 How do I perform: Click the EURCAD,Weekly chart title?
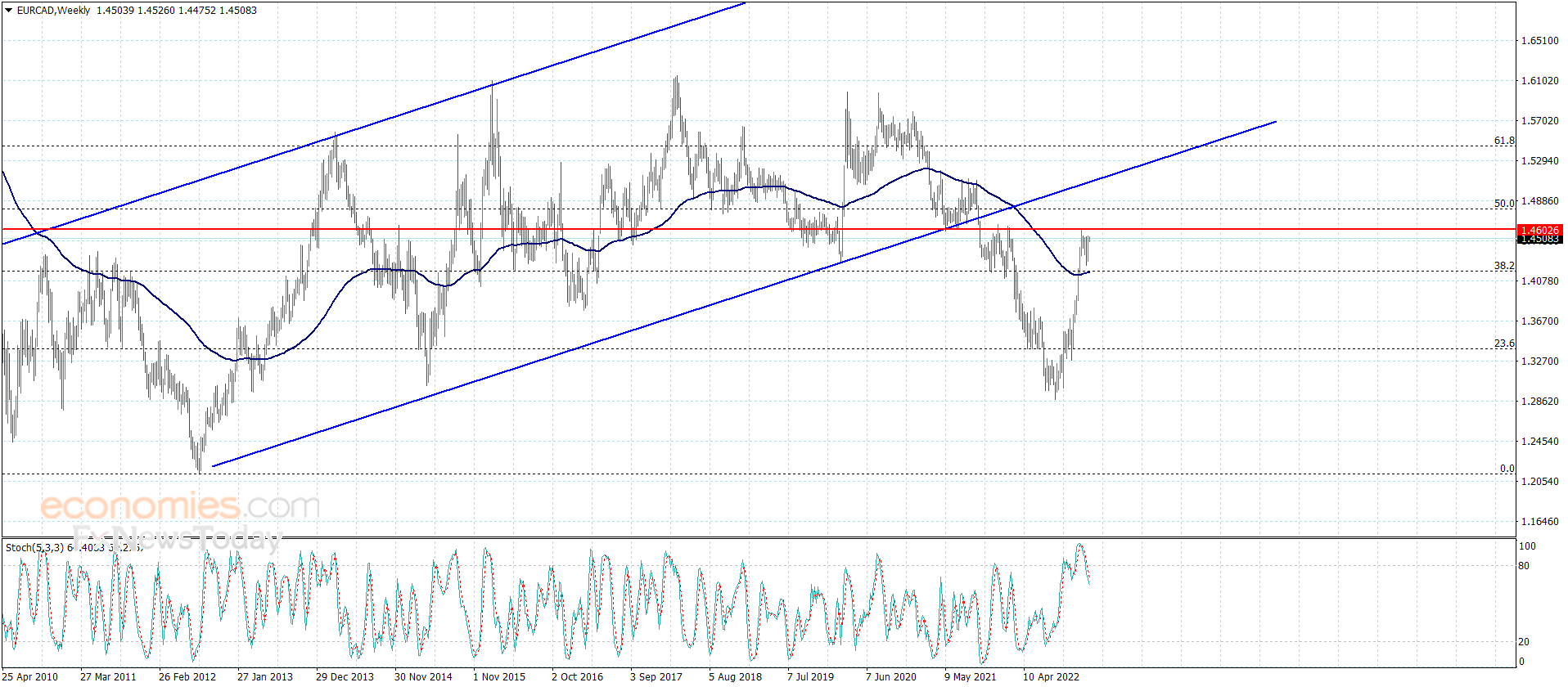[53, 11]
